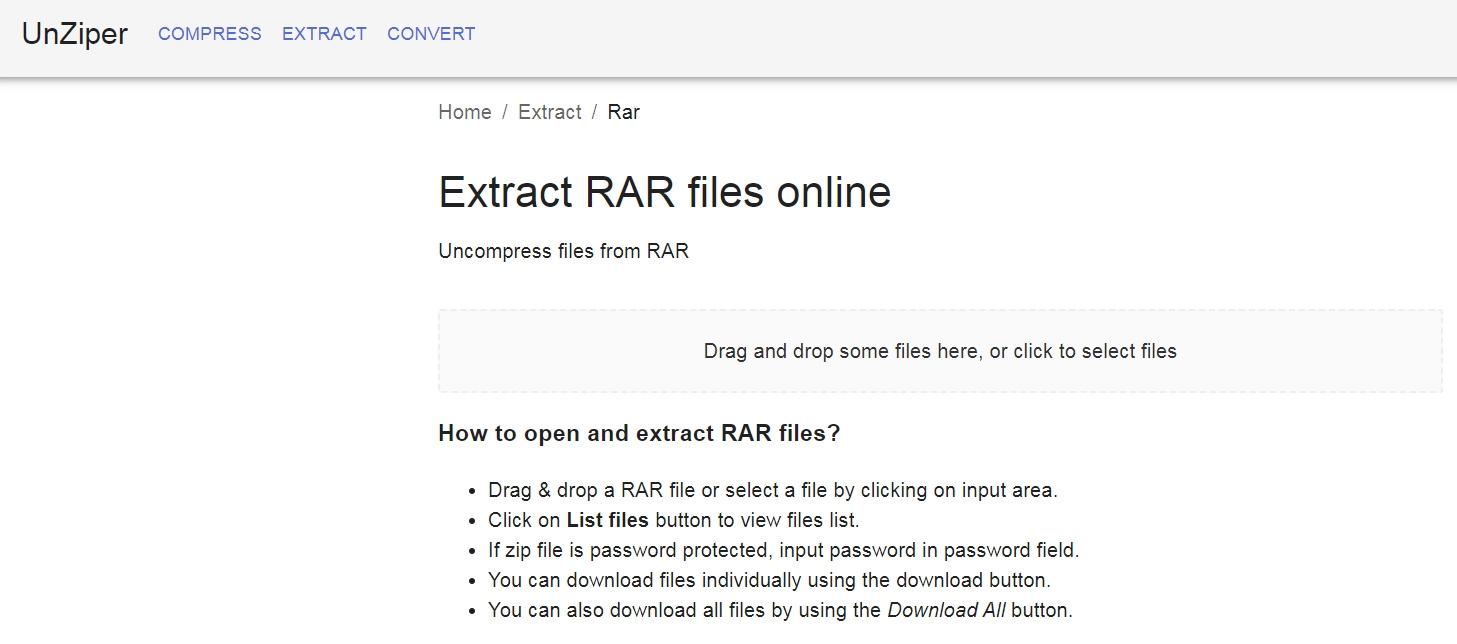Open the EXTRACT section from the navigation bar
This screenshot has height=644, width=1457.
pyautogui.click(x=324, y=33)
